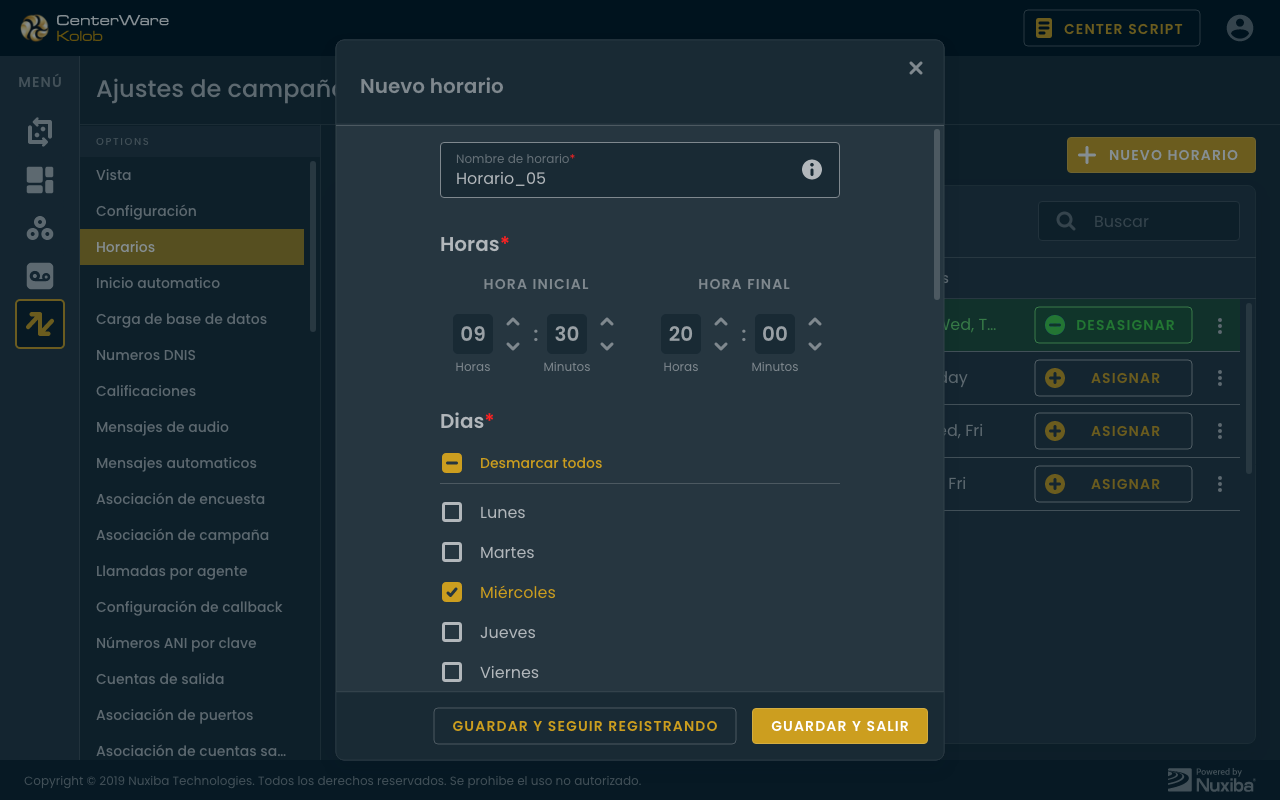Screen dimensions: 1280x800
Task: Click the final hour value 20
Action: point(681,334)
